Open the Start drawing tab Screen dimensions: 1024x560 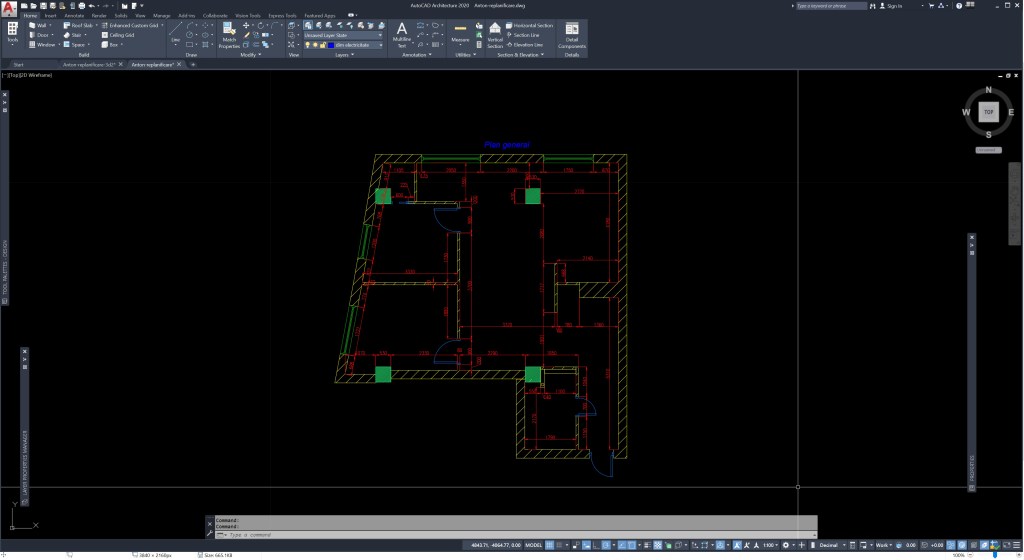(18, 64)
